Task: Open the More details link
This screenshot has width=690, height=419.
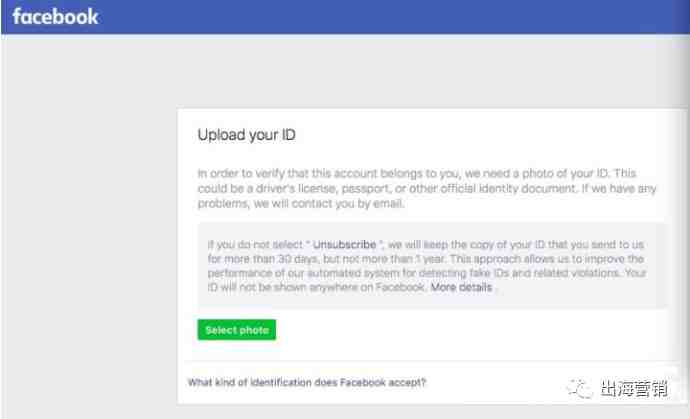Action: [461, 287]
